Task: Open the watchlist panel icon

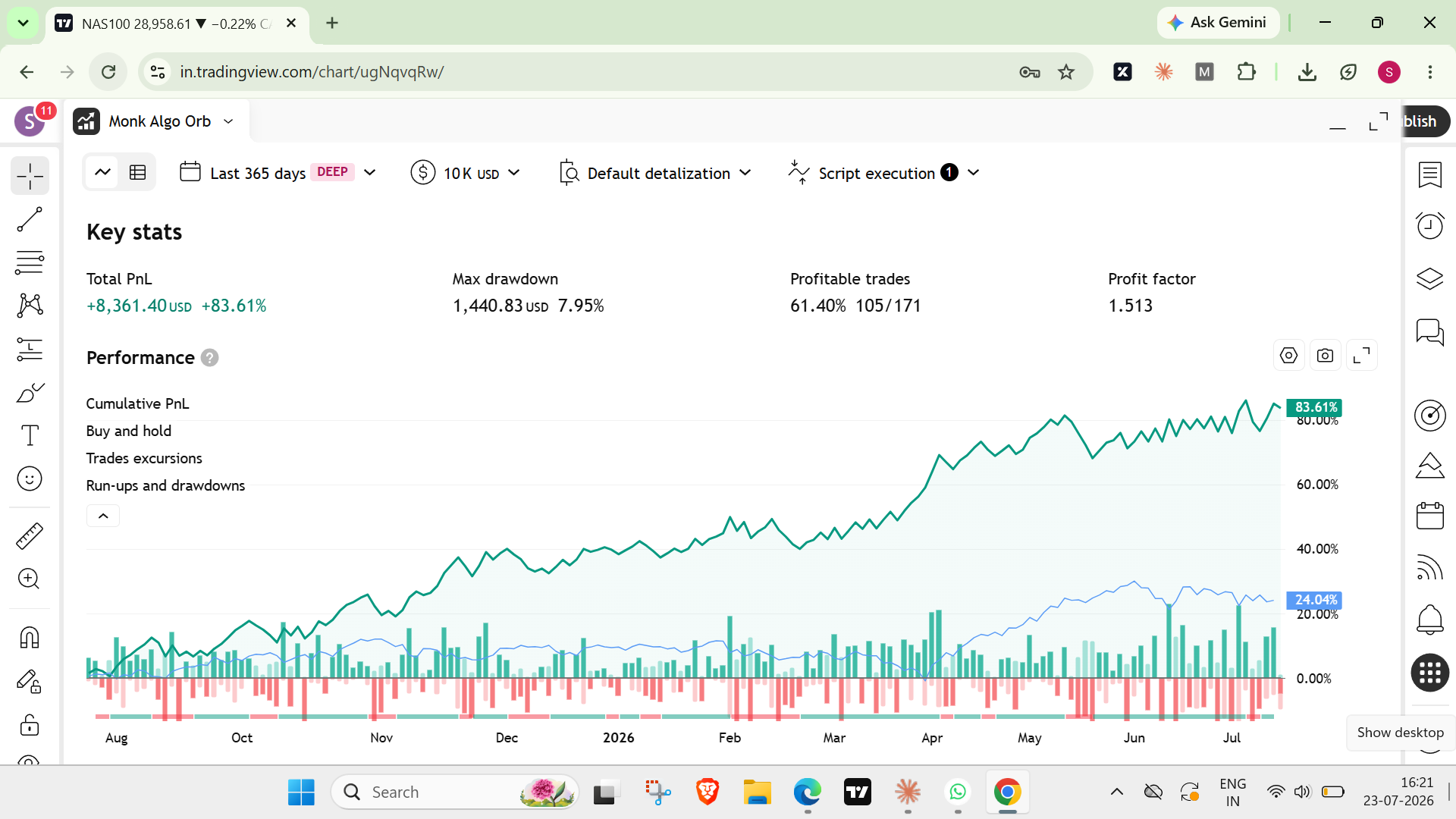Action: (1430, 175)
